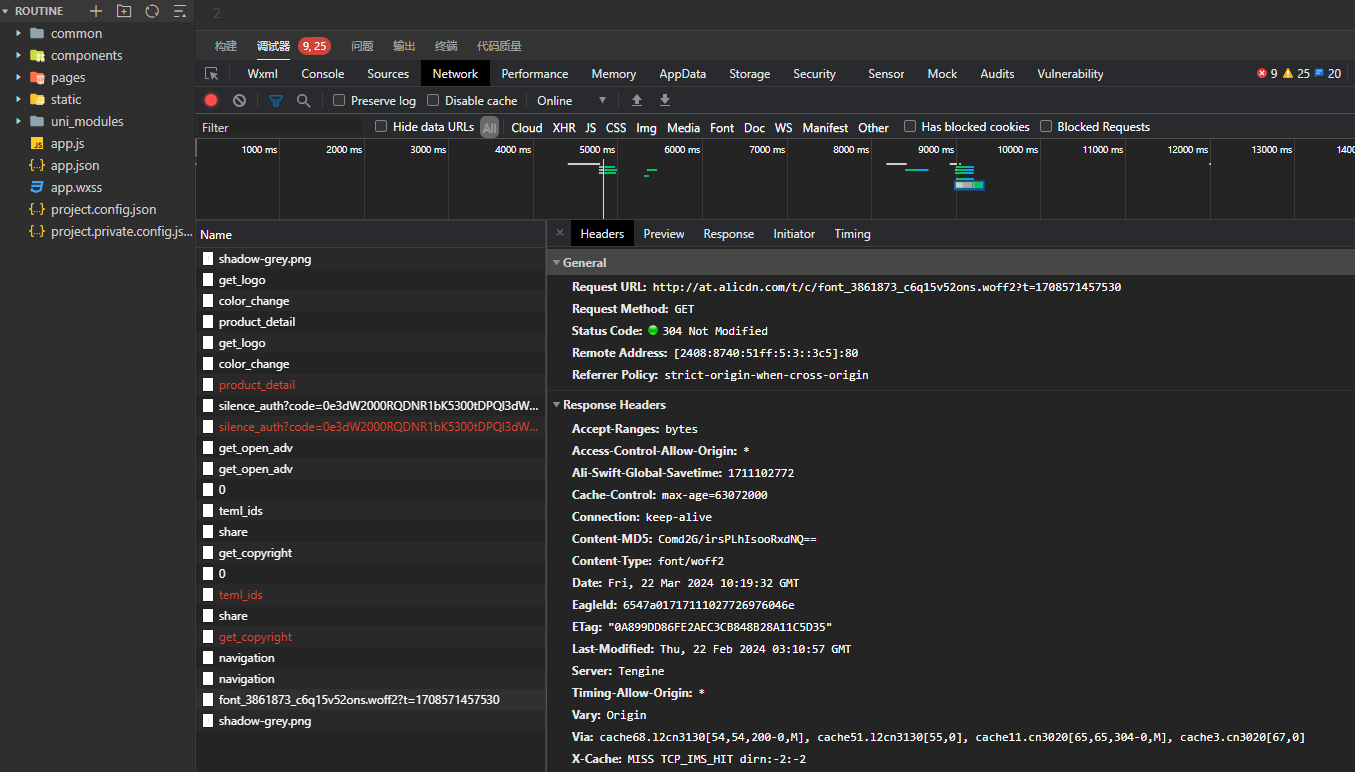Open the Timing tab of request
This screenshot has height=772, width=1355.
tap(853, 233)
